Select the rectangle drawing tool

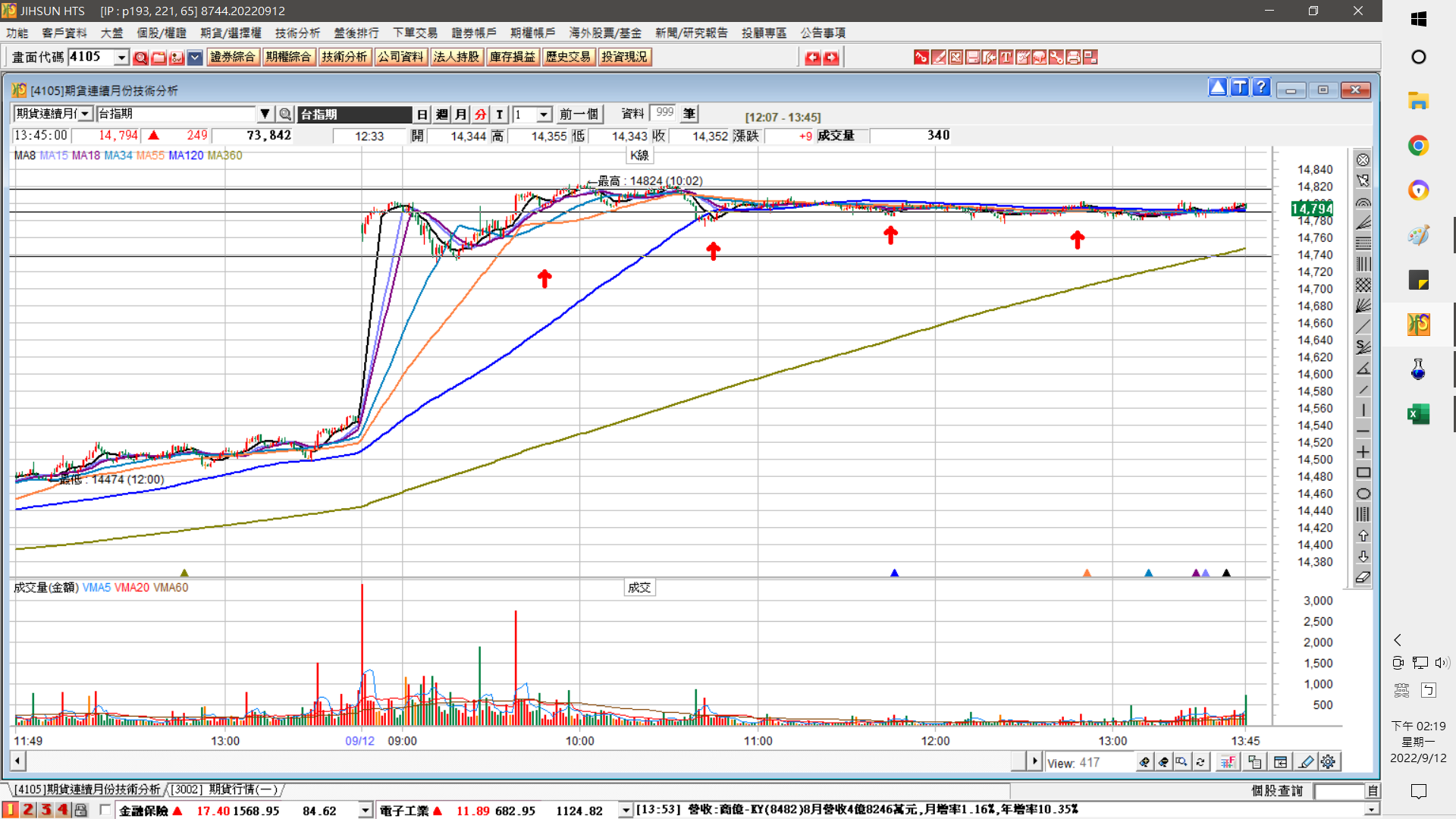click(1363, 473)
